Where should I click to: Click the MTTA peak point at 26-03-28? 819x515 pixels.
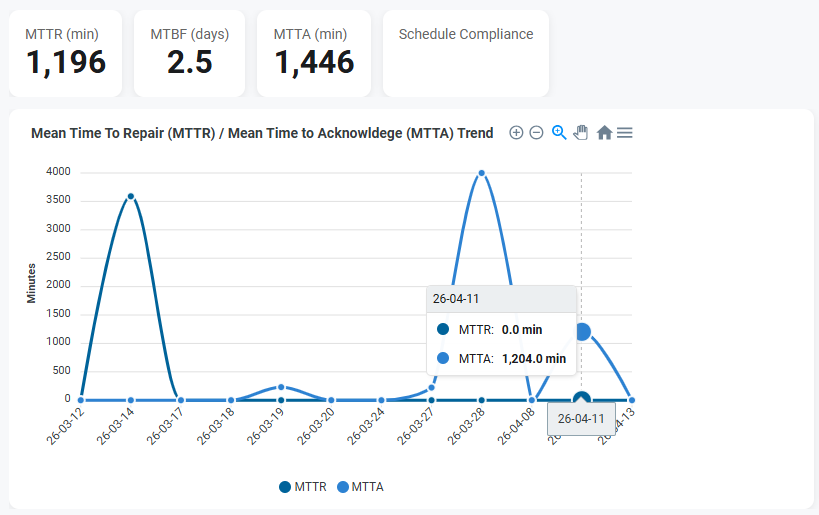point(482,173)
